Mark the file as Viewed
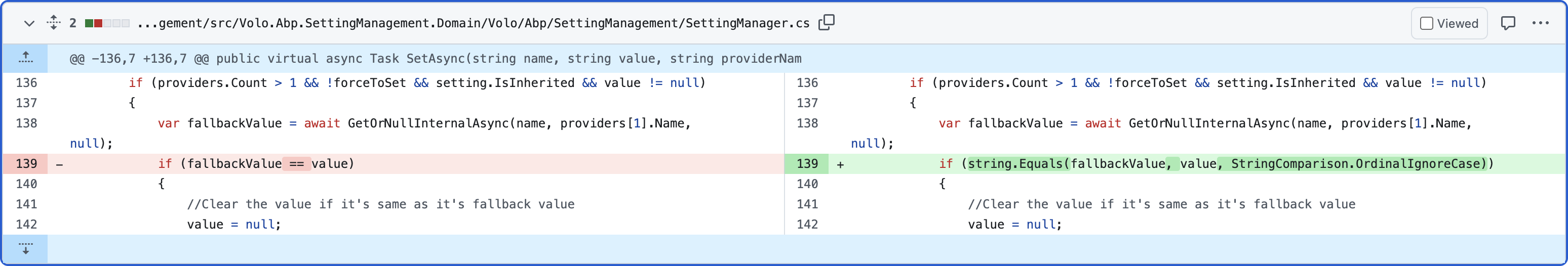The height and width of the screenshot is (266, 1568). [x=1426, y=24]
